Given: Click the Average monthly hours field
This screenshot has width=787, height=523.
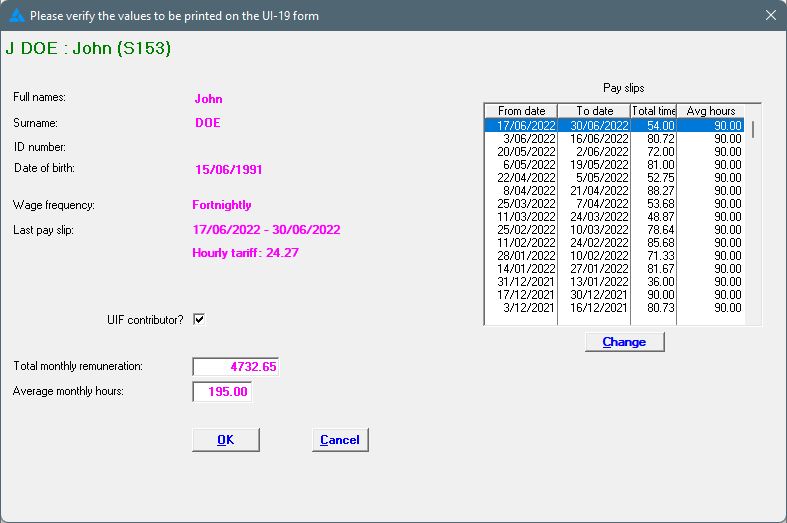Looking at the screenshot, I should pyautogui.click(x=222, y=391).
